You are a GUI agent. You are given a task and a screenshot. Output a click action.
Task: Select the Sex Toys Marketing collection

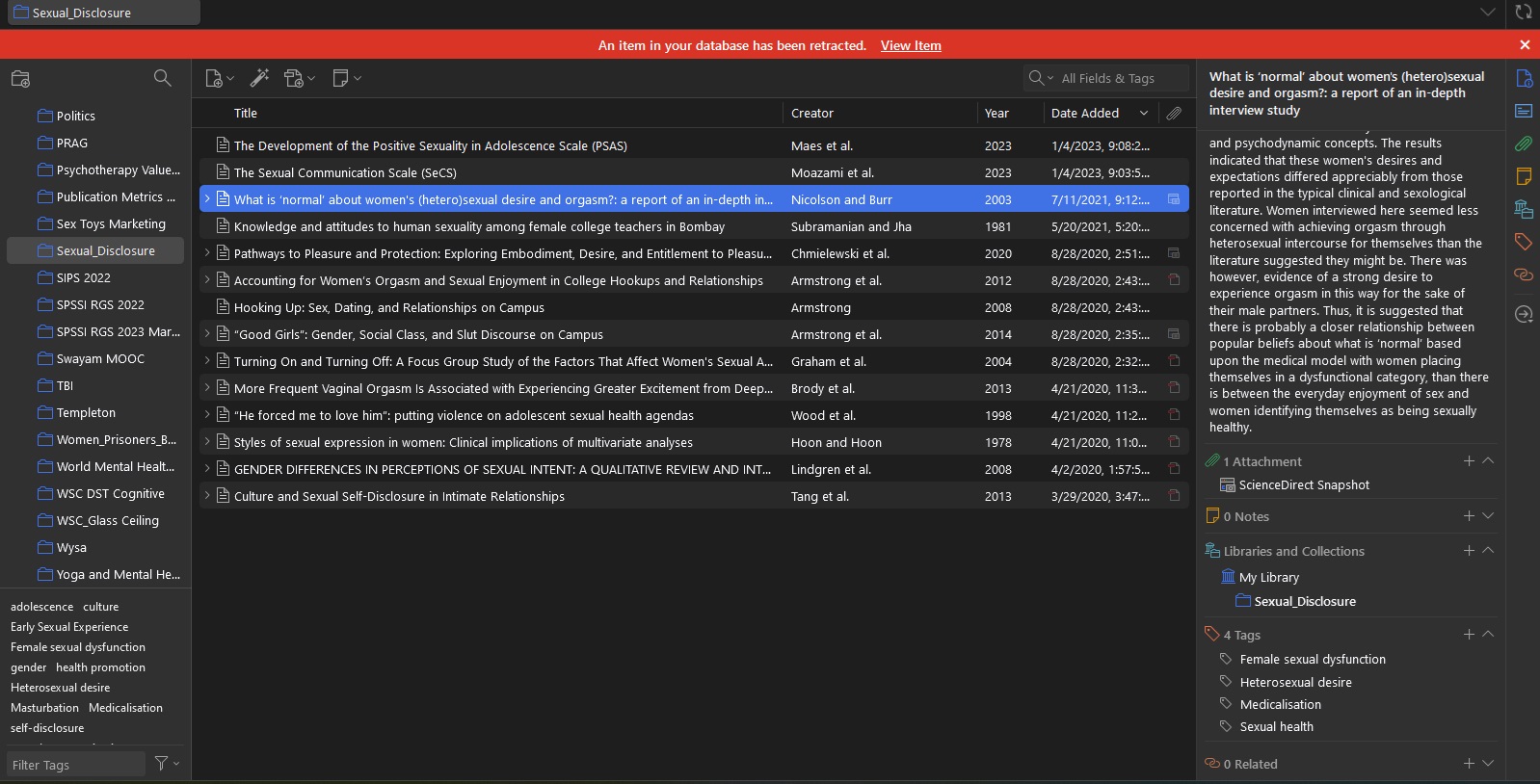[111, 223]
